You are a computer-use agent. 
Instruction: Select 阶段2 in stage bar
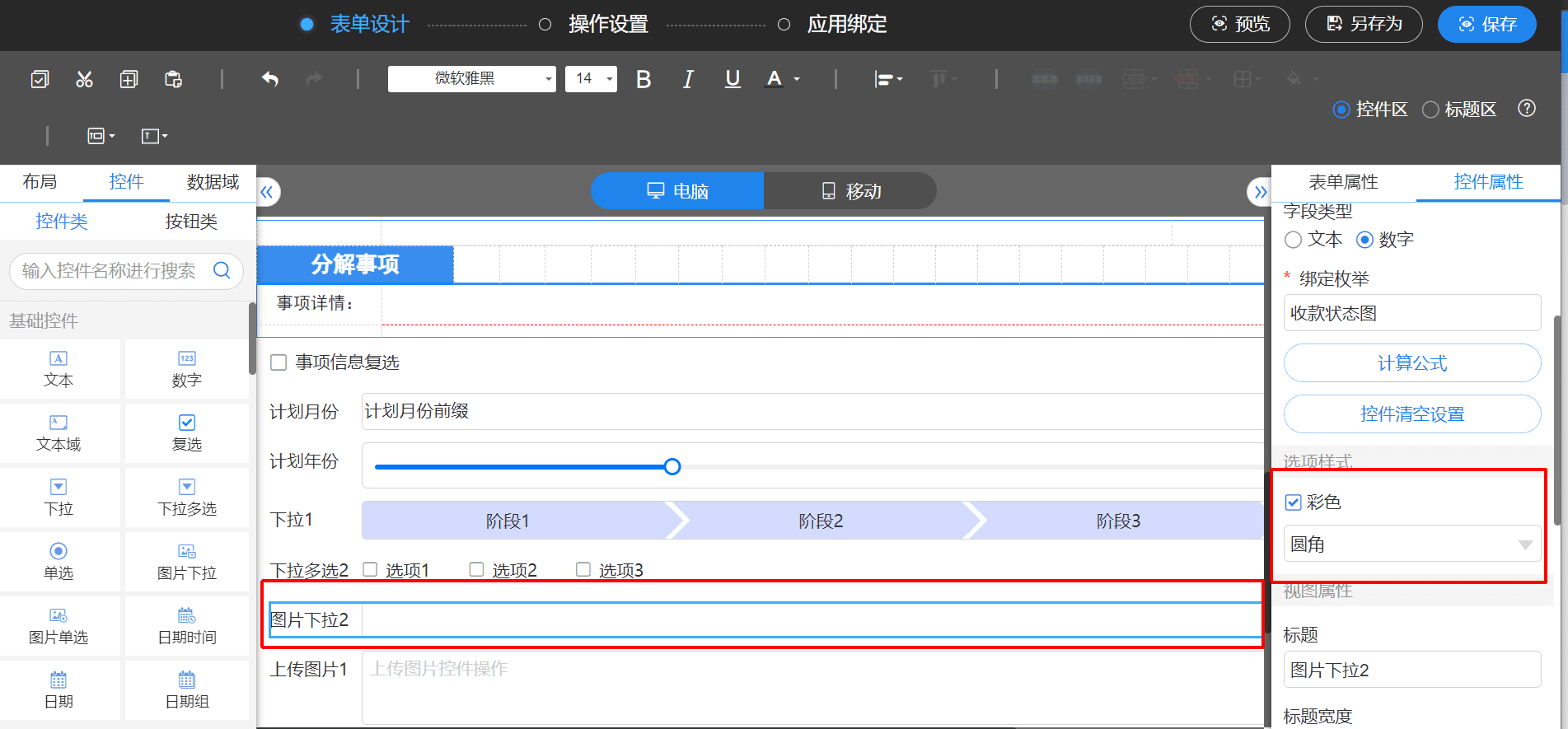coord(821,521)
